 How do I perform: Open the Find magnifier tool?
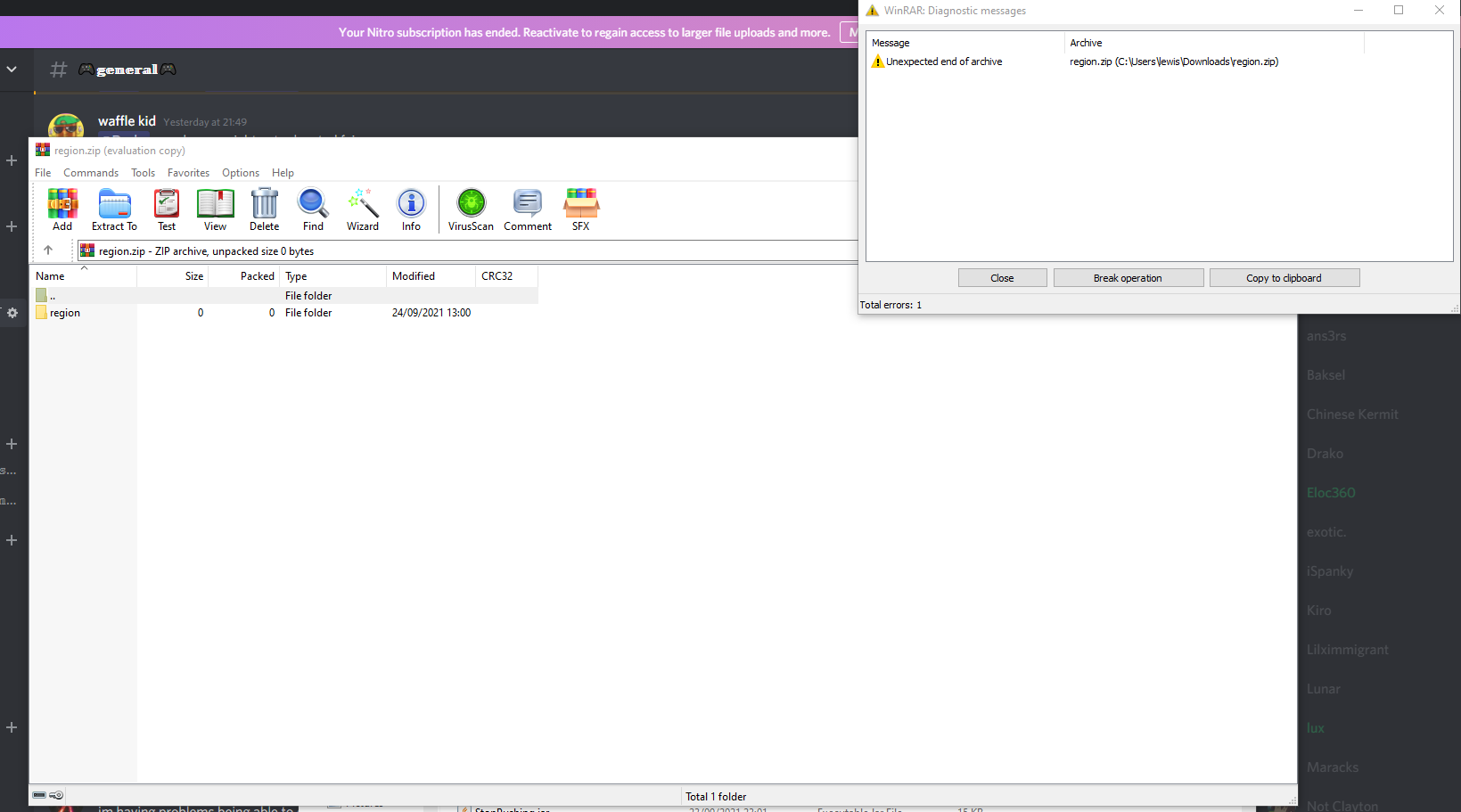pyautogui.click(x=313, y=209)
